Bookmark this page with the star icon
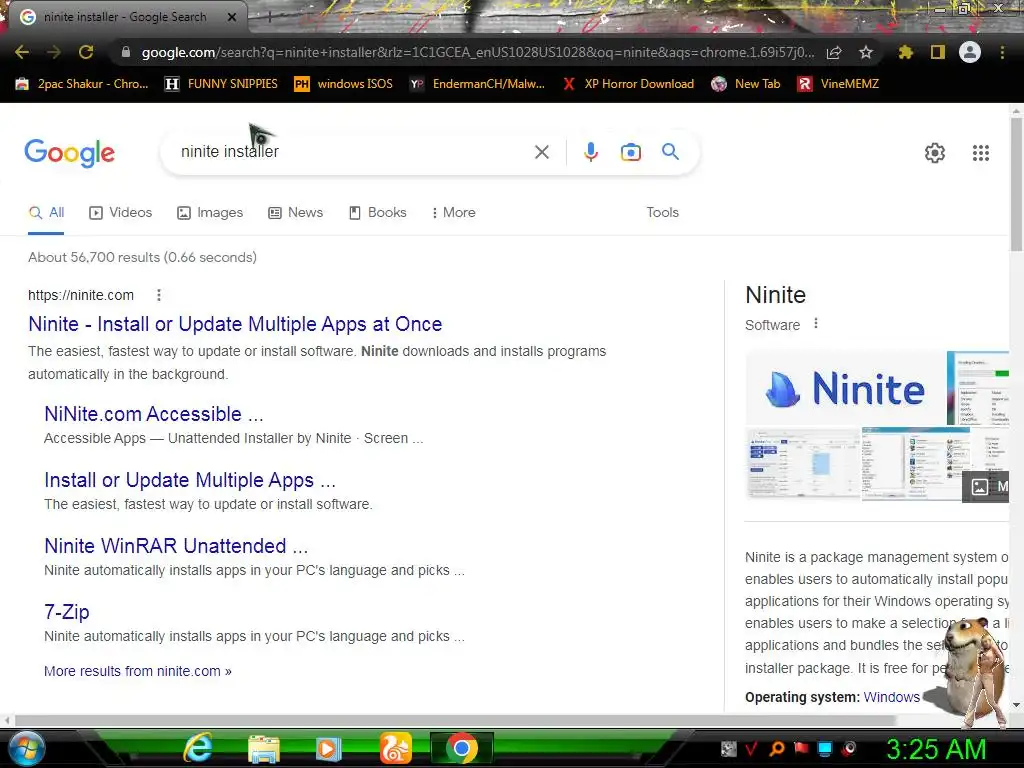This screenshot has height=768, width=1024. (866, 52)
